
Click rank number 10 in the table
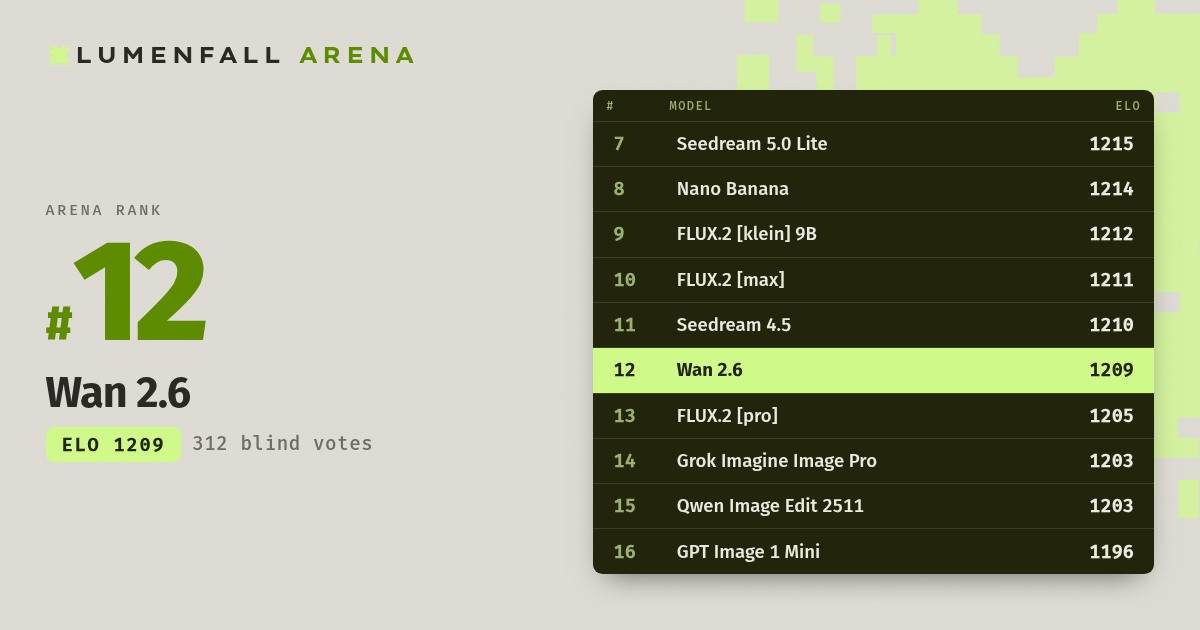pyautogui.click(x=624, y=280)
